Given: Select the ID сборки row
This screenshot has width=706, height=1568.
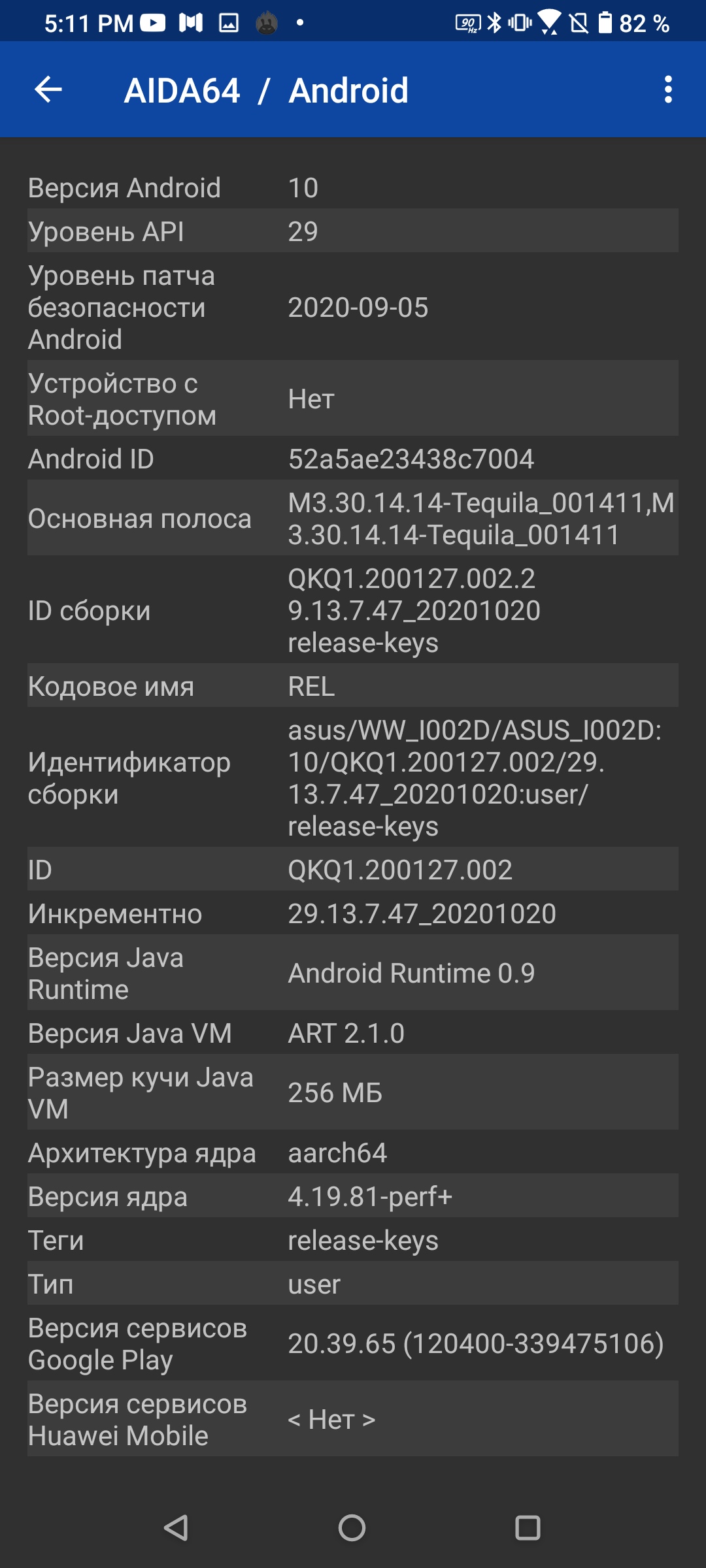Looking at the screenshot, I should click(353, 610).
